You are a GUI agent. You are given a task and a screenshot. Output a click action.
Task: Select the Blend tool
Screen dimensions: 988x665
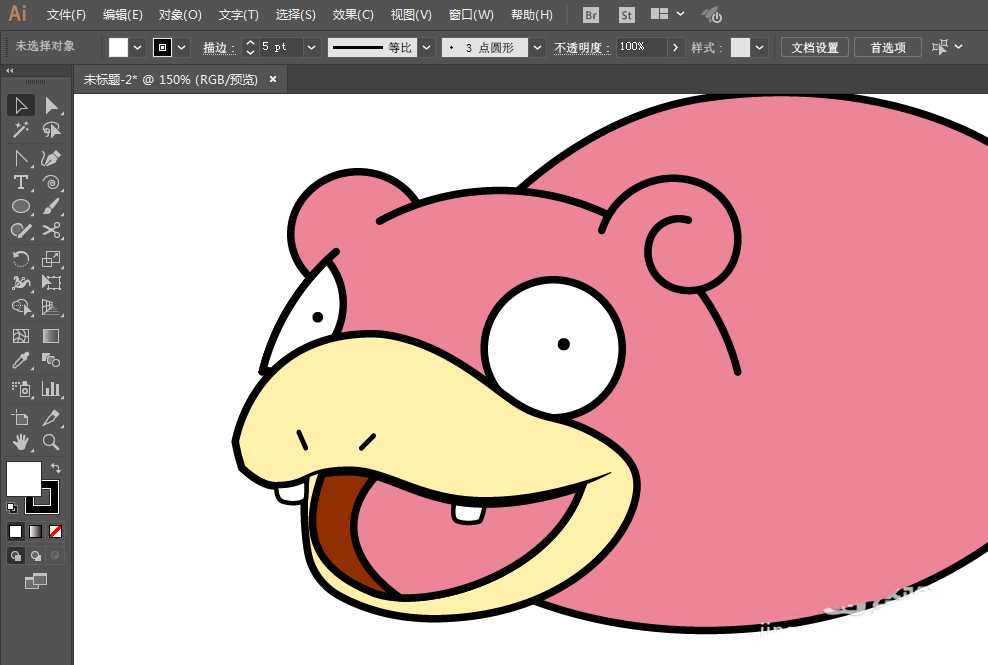pos(51,361)
